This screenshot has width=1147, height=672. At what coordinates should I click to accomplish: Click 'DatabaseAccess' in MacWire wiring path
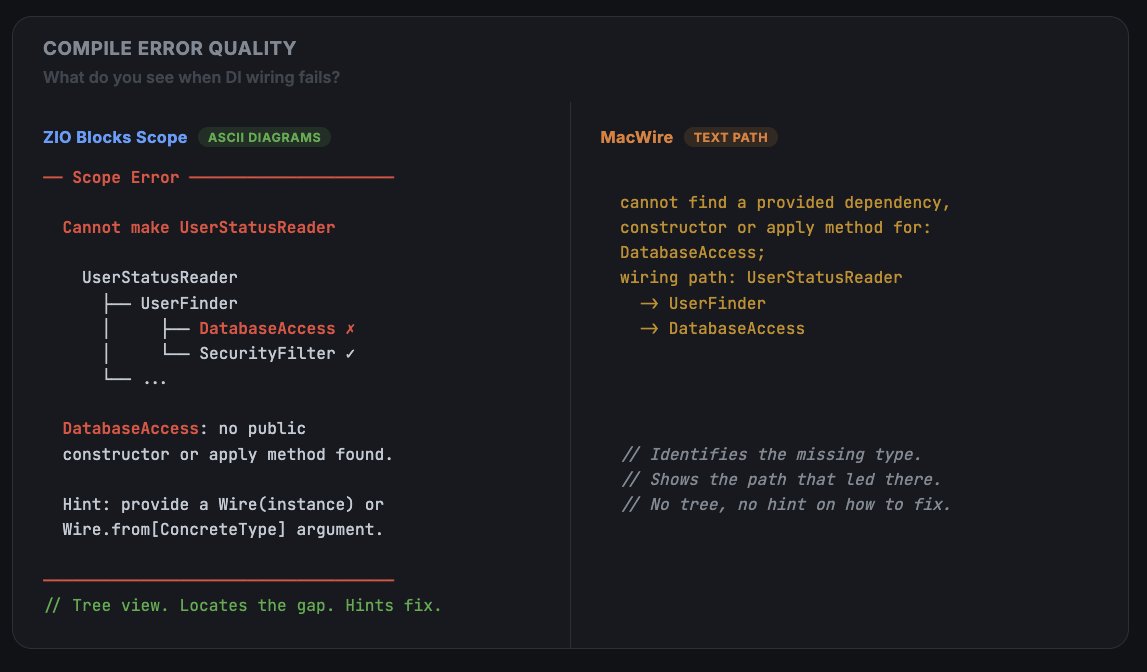pyautogui.click(x=737, y=328)
